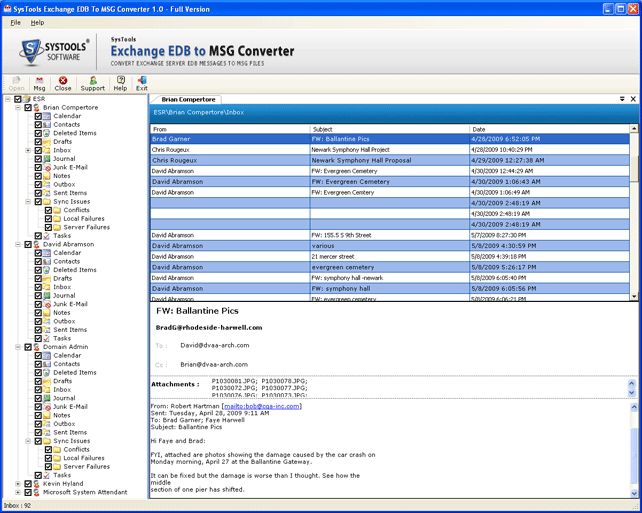Select the Newark Symphony Hall Proposal message
The width and height of the screenshot is (642, 513).
tap(390, 160)
